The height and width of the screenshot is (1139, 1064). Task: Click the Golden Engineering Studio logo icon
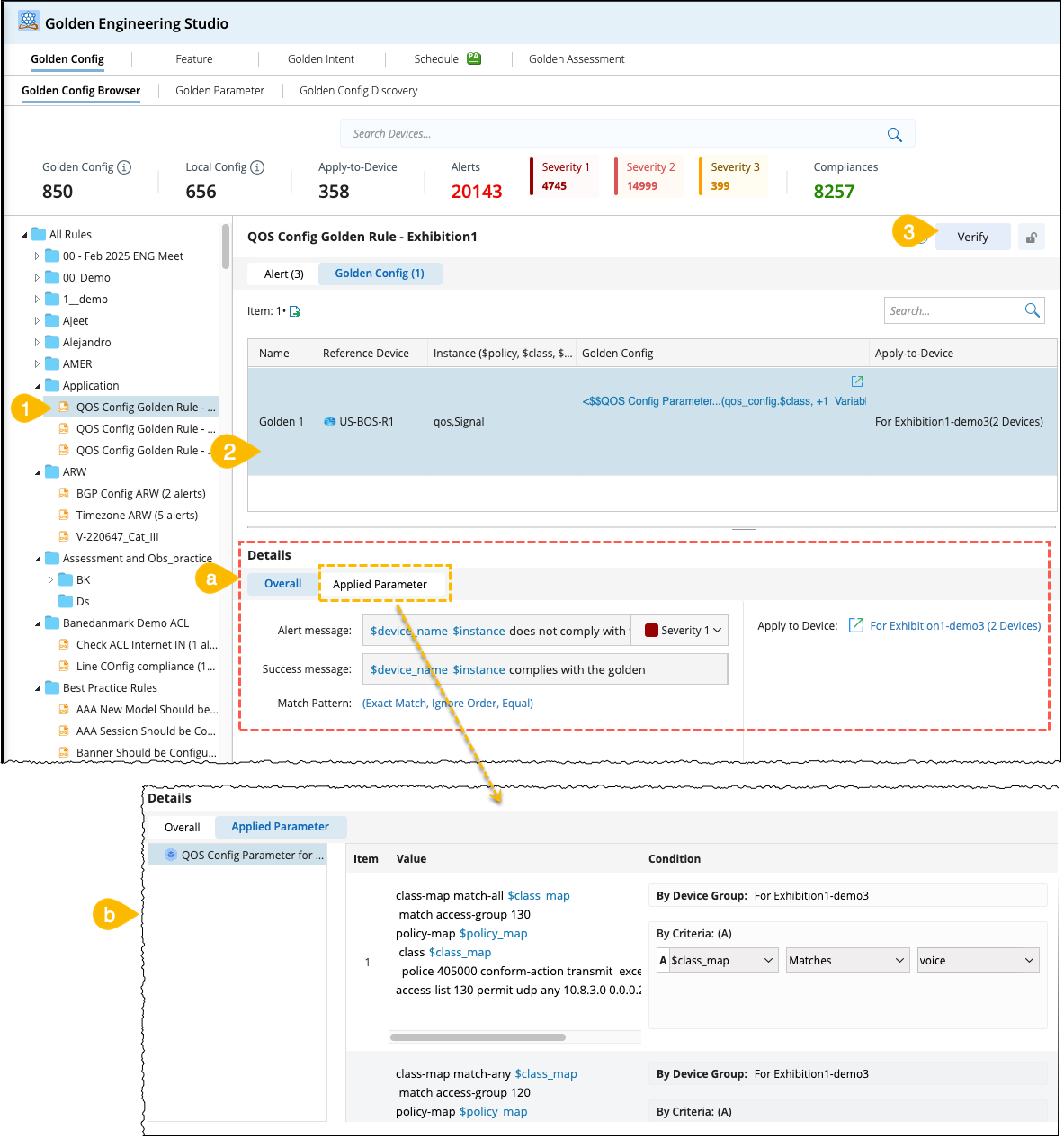(x=29, y=21)
